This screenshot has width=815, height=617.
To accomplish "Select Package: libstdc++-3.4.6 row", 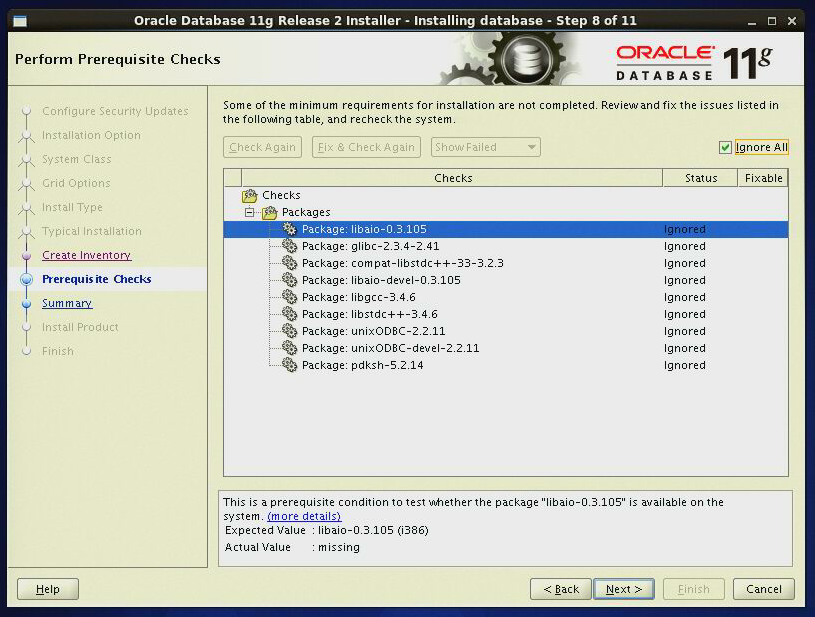I will click(x=506, y=314).
